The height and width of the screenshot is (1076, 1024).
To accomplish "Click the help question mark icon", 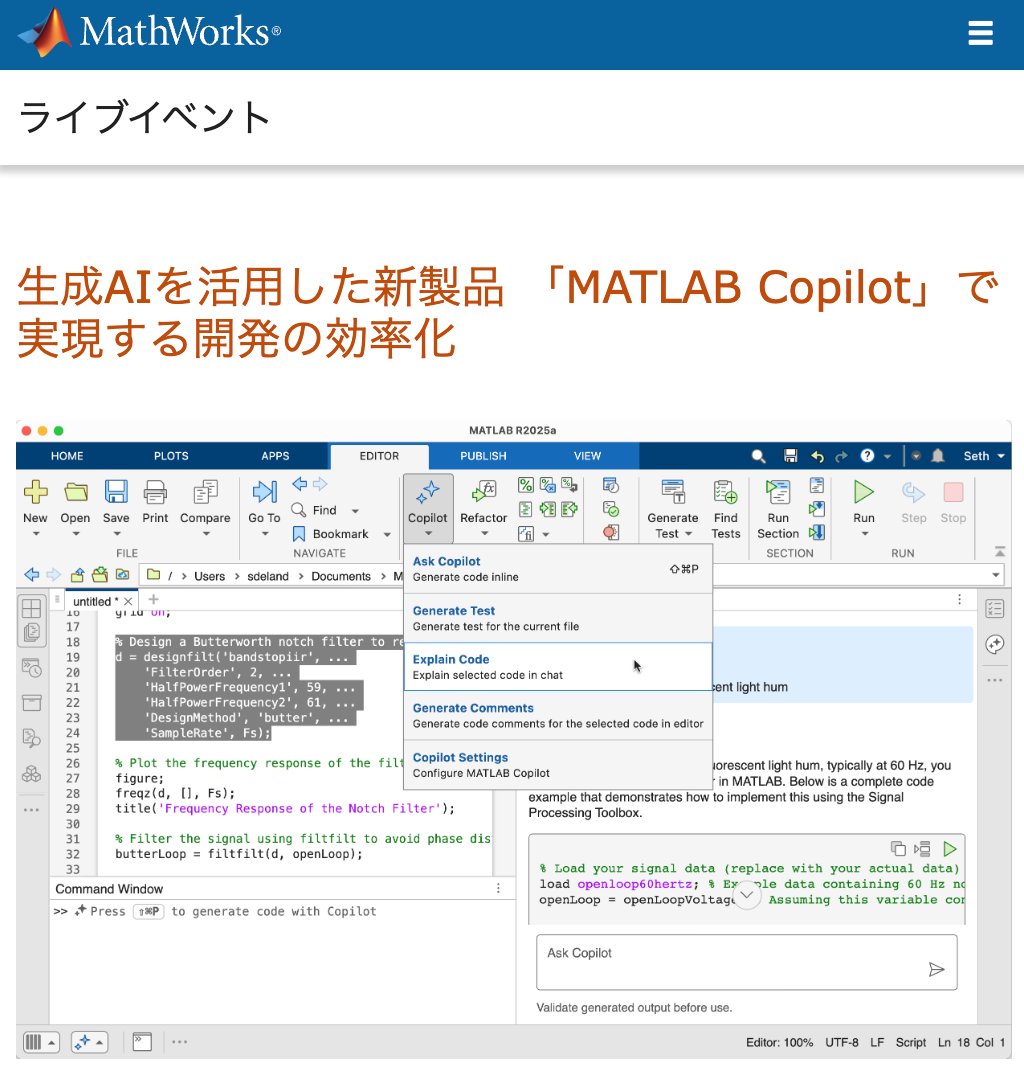I will [x=868, y=456].
